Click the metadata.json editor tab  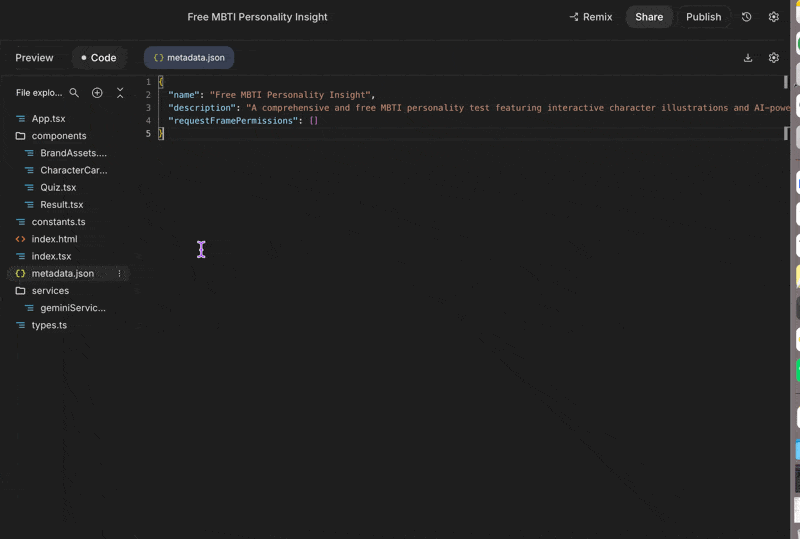click(x=189, y=58)
